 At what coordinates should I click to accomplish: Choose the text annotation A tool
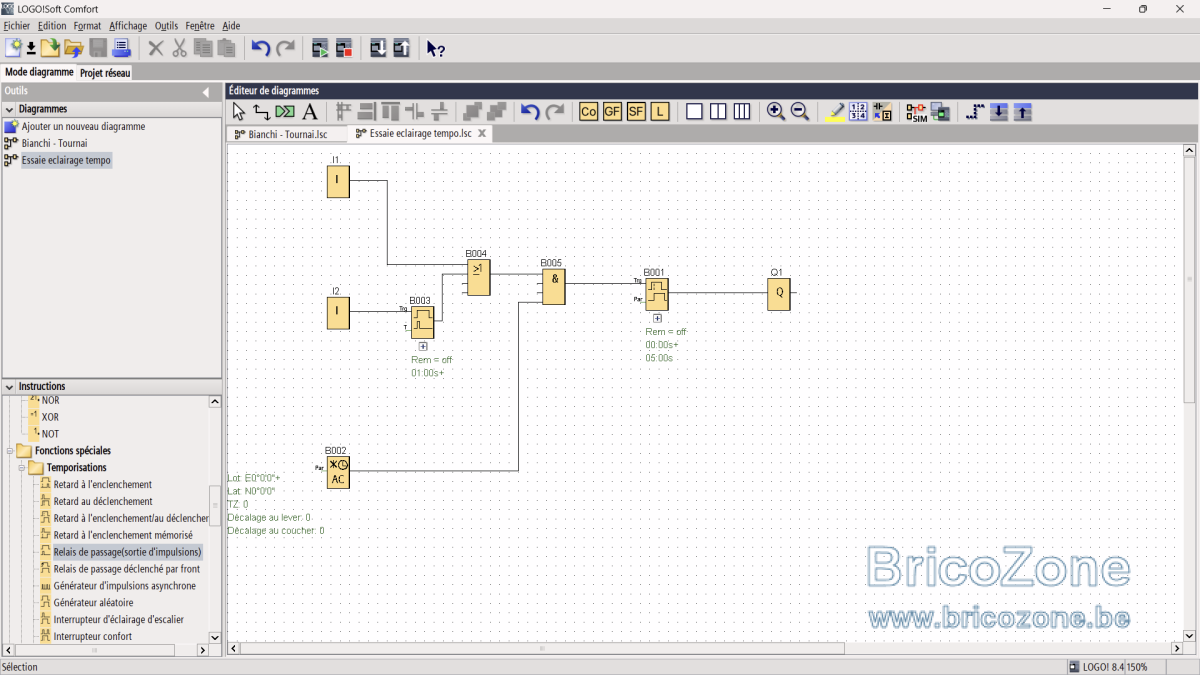pyautogui.click(x=310, y=112)
